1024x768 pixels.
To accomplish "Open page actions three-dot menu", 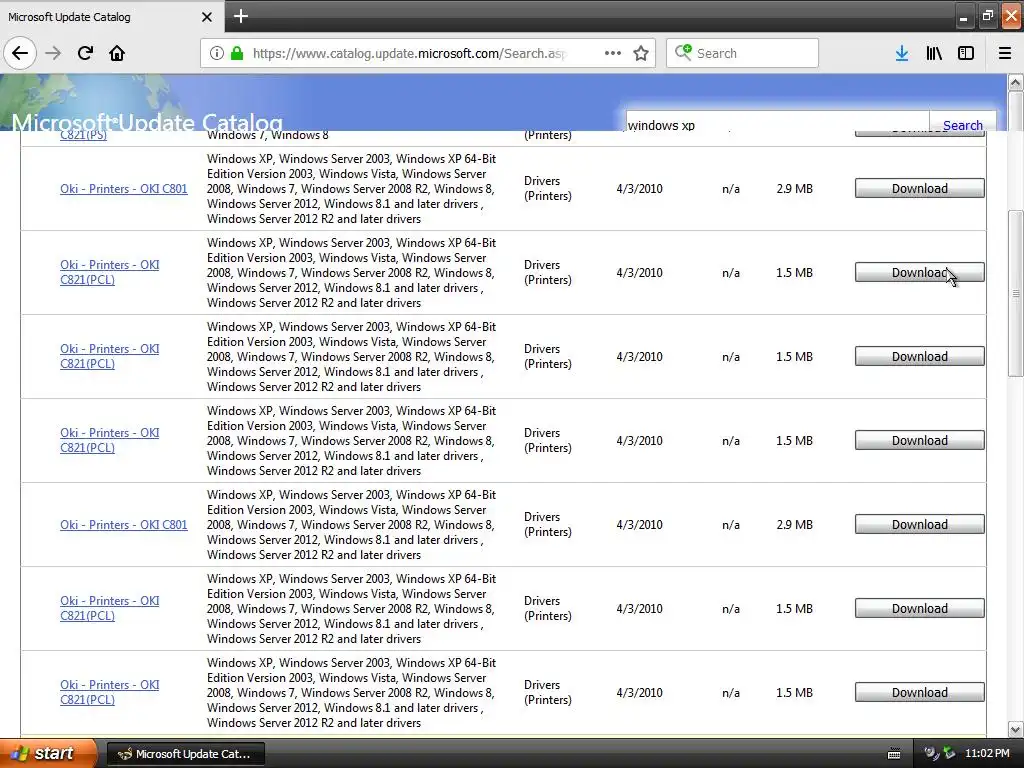I will [613, 53].
